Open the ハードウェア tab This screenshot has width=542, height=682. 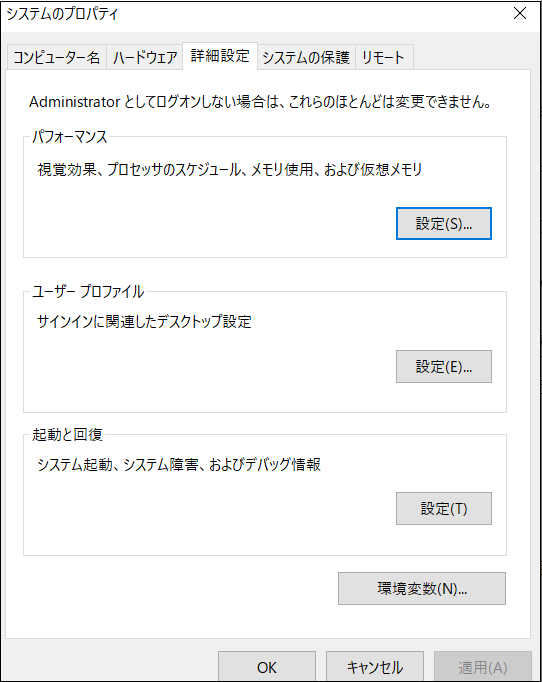pyautogui.click(x=145, y=57)
